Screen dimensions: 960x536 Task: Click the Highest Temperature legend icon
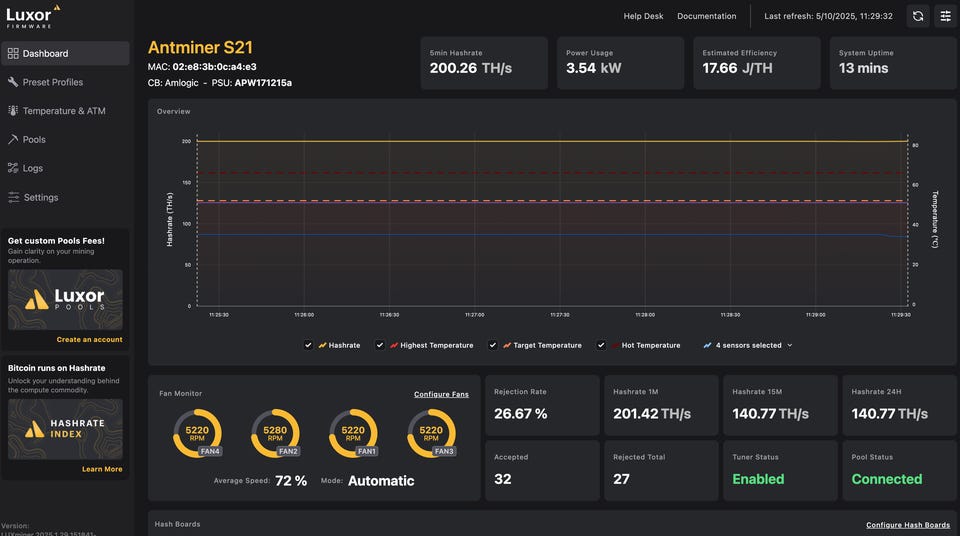[x=394, y=345]
